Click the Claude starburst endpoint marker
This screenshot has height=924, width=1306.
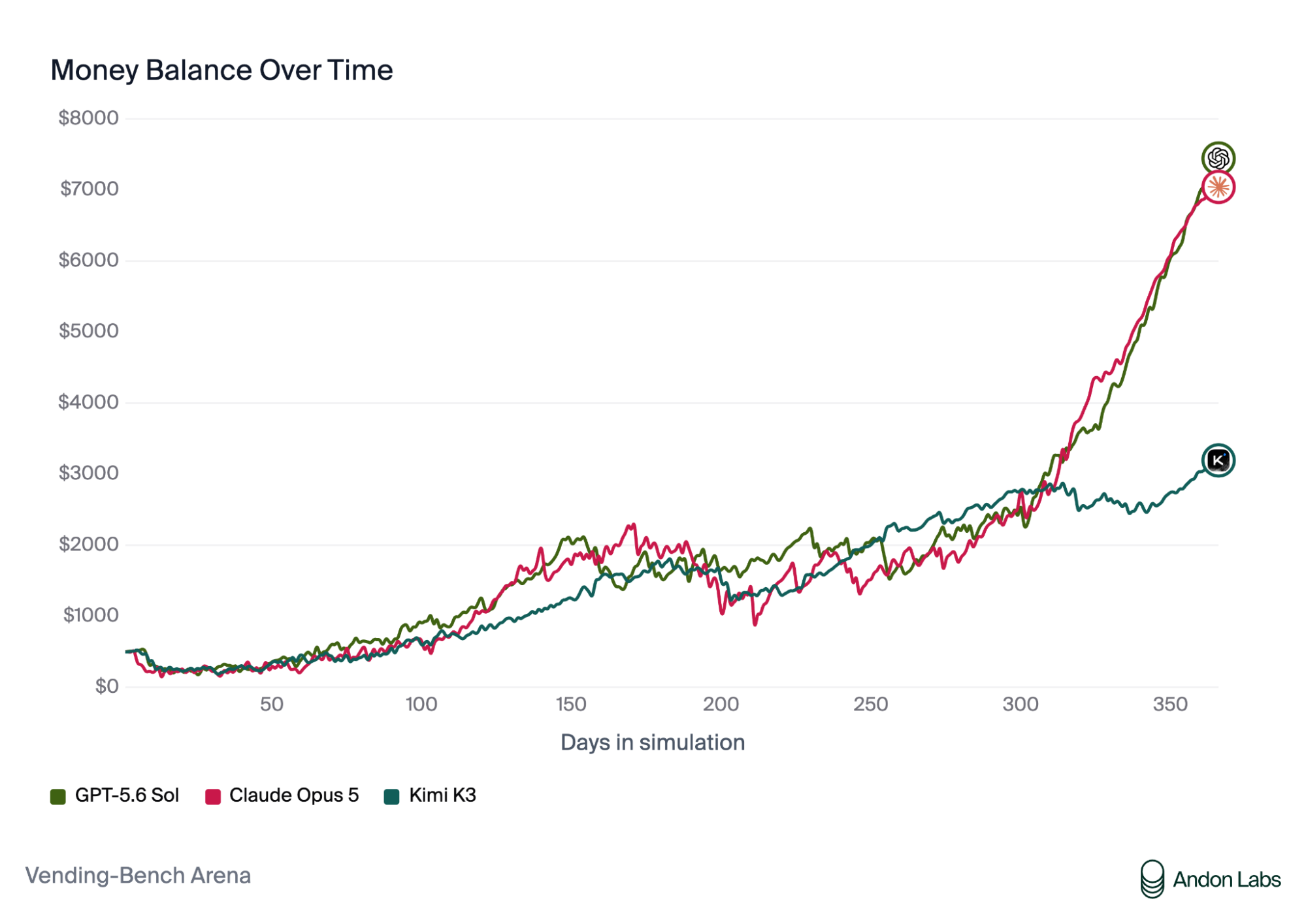click(x=1218, y=188)
